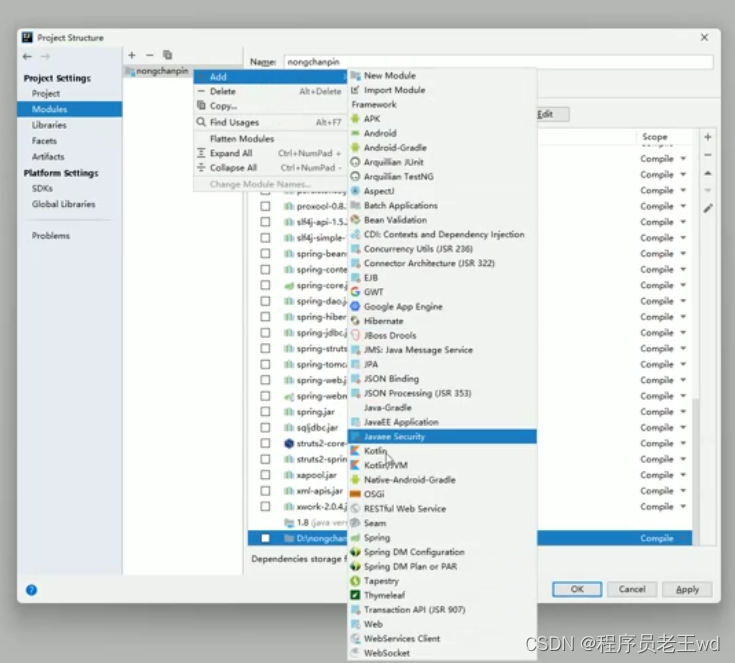735x663 pixels.
Task: Select Spring framework
Action: click(x=442, y=538)
